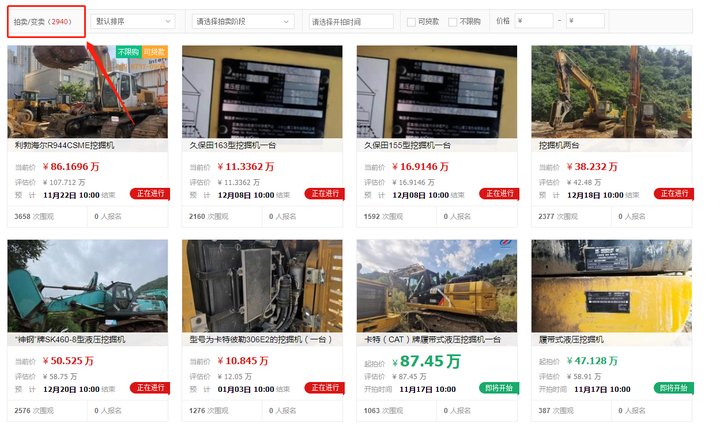This screenshot has height=431, width=720.
Task: Click the 不限购 badge on first listing
Action: (x=129, y=51)
